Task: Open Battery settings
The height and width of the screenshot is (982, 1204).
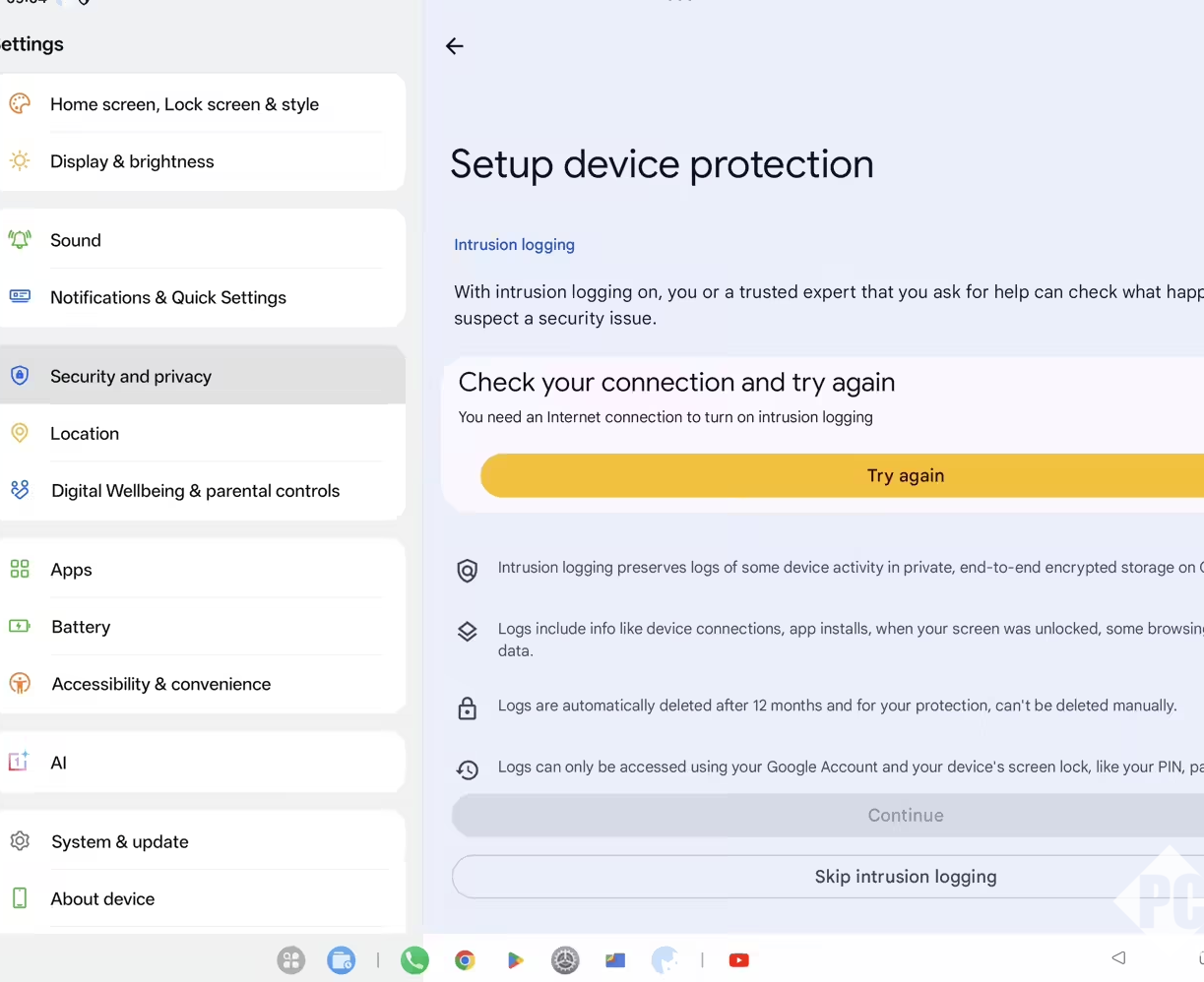Action: click(81, 627)
